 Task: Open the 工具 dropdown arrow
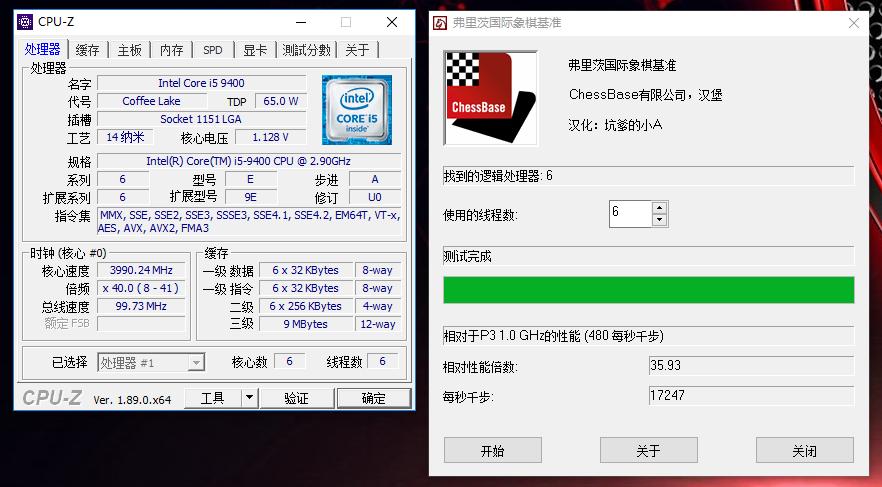[x=249, y=398]
